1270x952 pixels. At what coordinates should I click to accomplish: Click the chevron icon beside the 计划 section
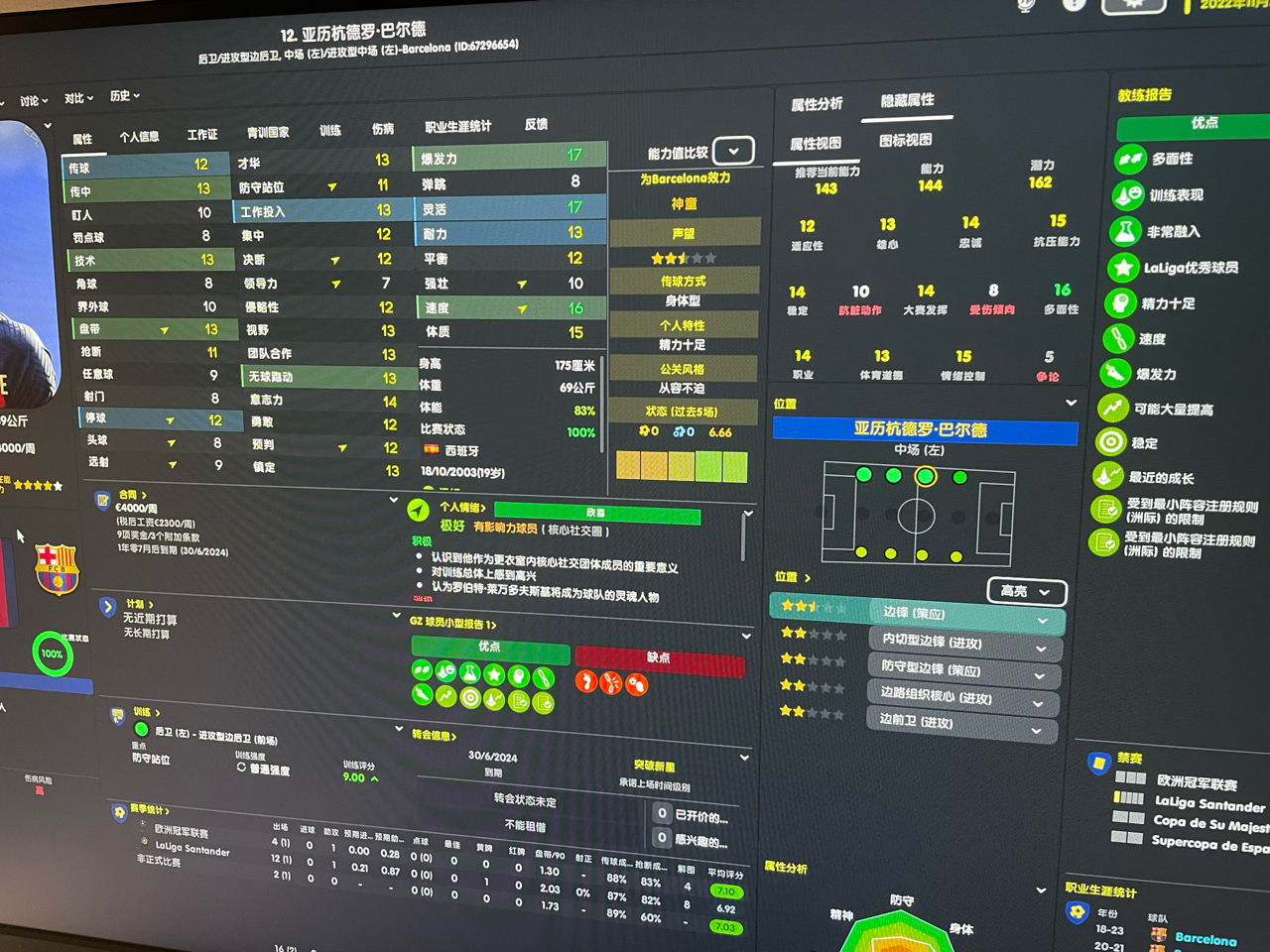(x=108, y=606)
